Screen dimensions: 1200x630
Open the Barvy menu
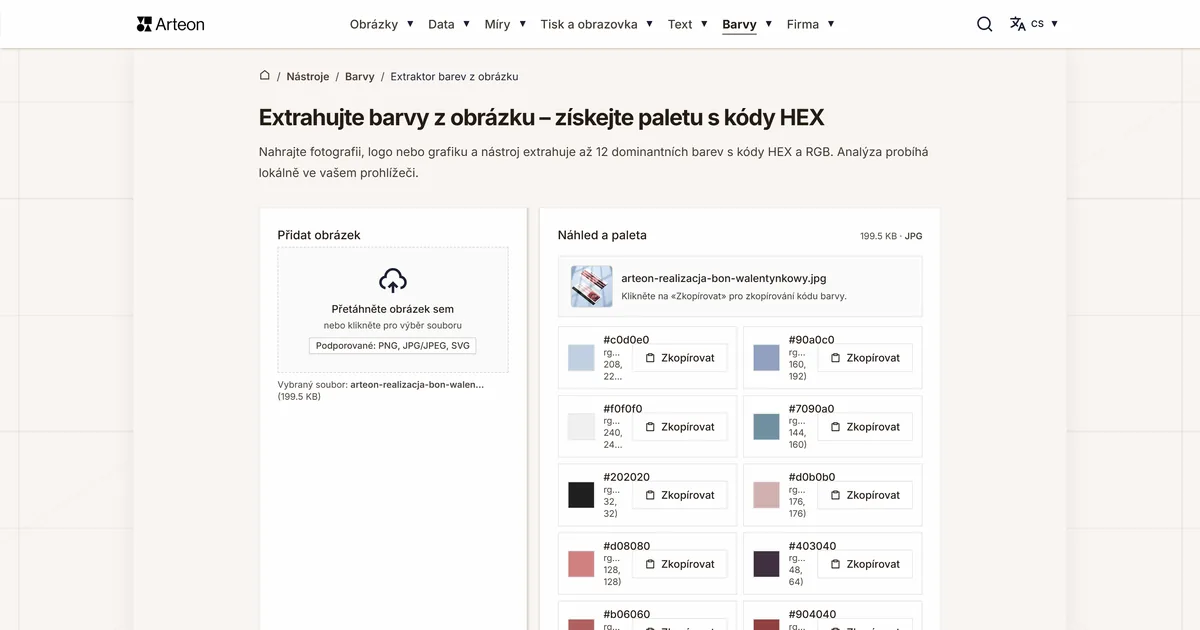point(739,24)
